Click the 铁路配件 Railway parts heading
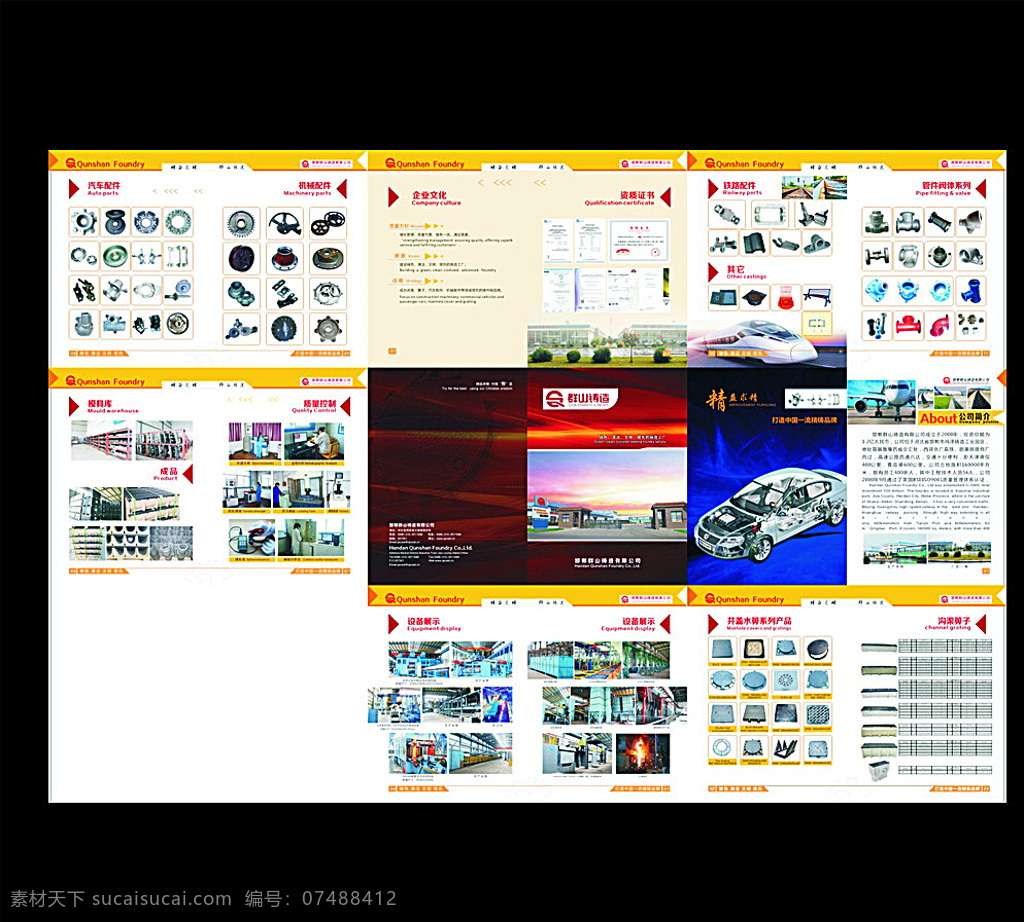1024x922 pixels. pyautogui.click(x=742, y=189)
